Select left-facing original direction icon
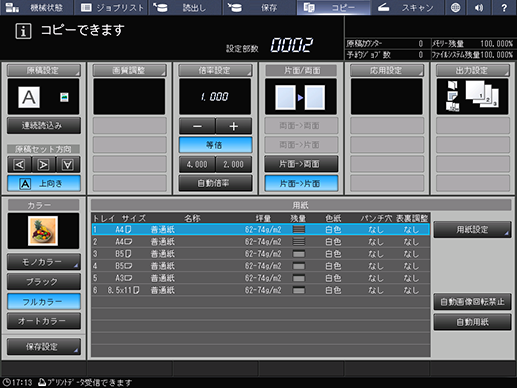517x388 pixels. [19, 165]
